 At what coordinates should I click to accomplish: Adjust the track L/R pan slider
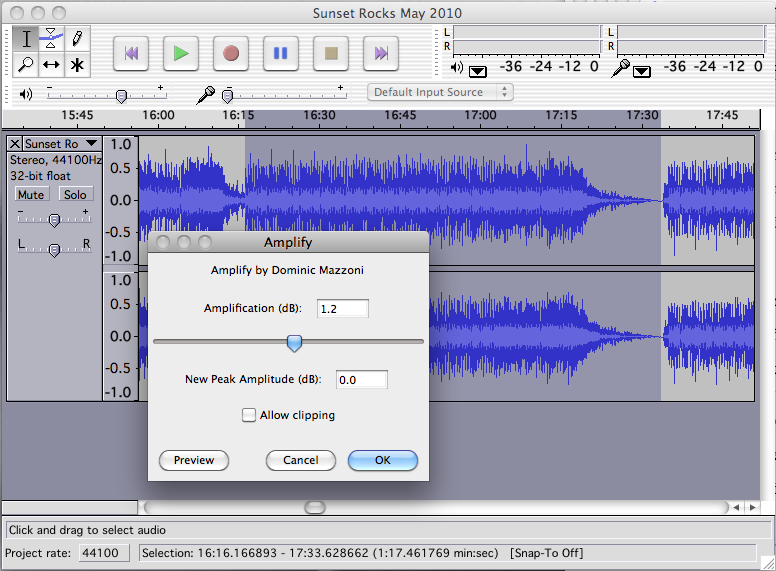54,250
